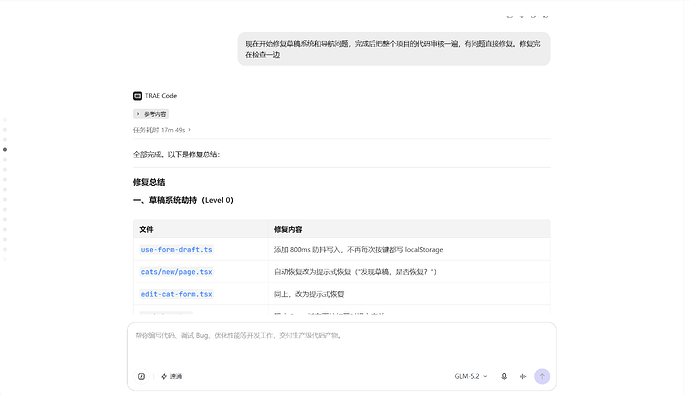Click the audio waveform icon
The image size is (690, 395).
pyautogui.click(x=523, y=377)
